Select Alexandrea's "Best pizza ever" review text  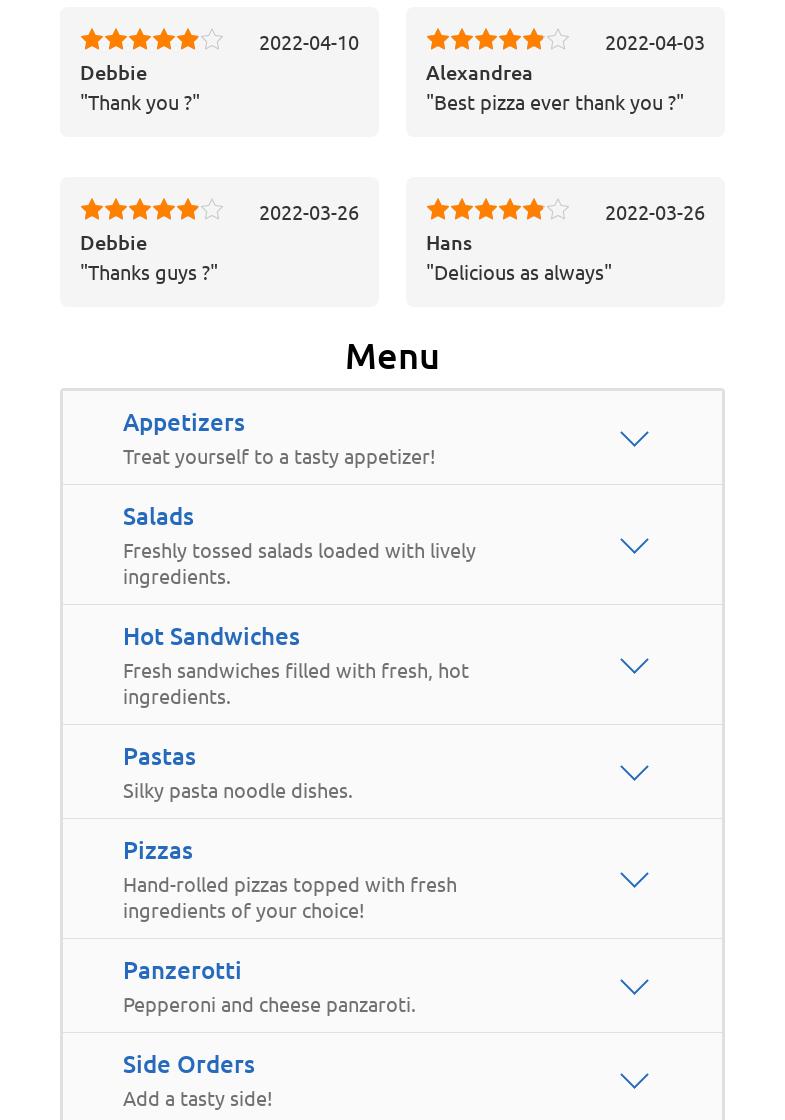555,102
